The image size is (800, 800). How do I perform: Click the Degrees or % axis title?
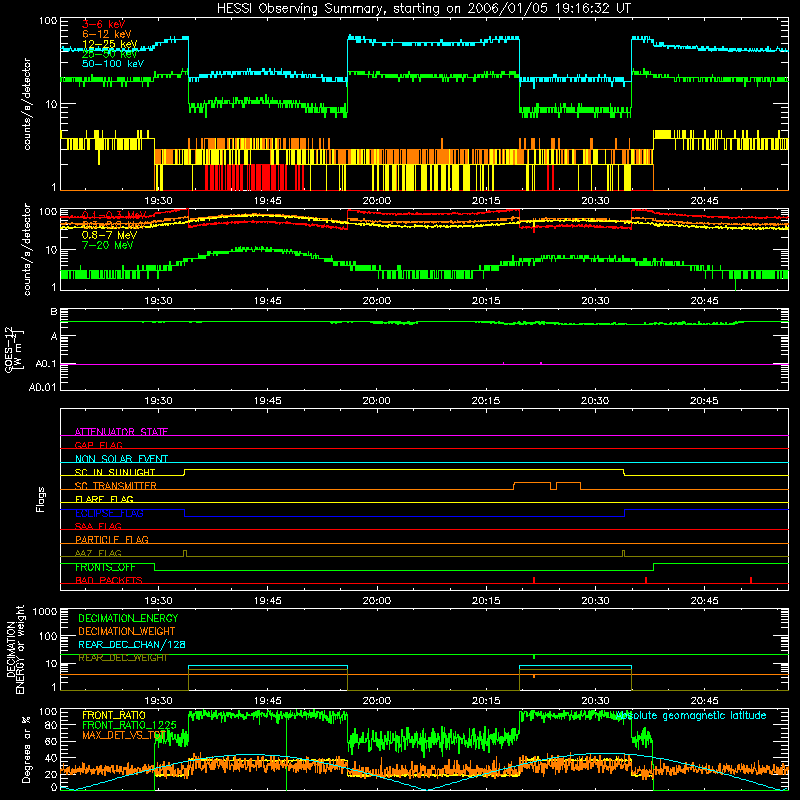(26, 749)
